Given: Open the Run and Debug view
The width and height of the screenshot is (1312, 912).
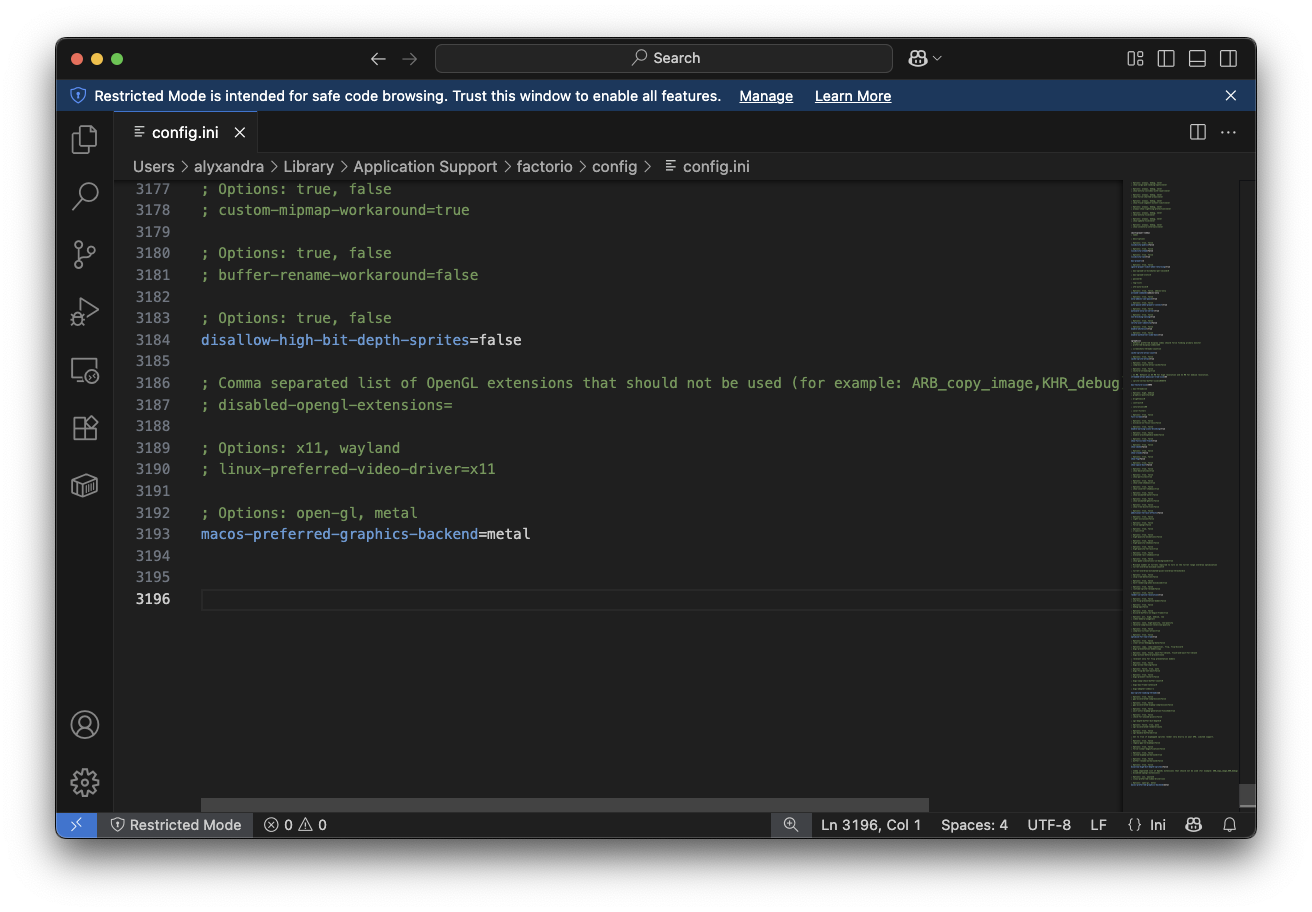Looking at the screenshot, I should click(85, 312).
